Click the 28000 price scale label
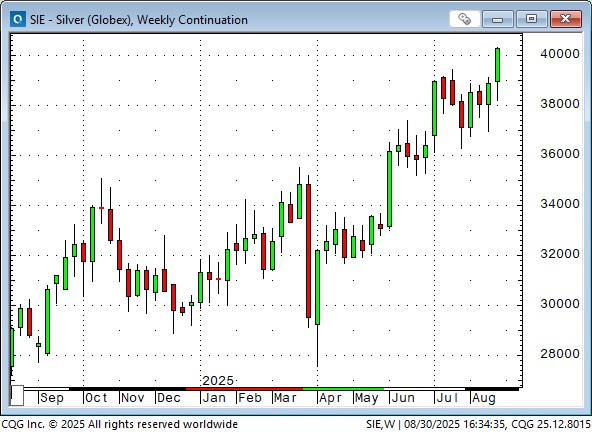Screen dimensions: 592x432 pyautogui.click(x=560, y=353)
